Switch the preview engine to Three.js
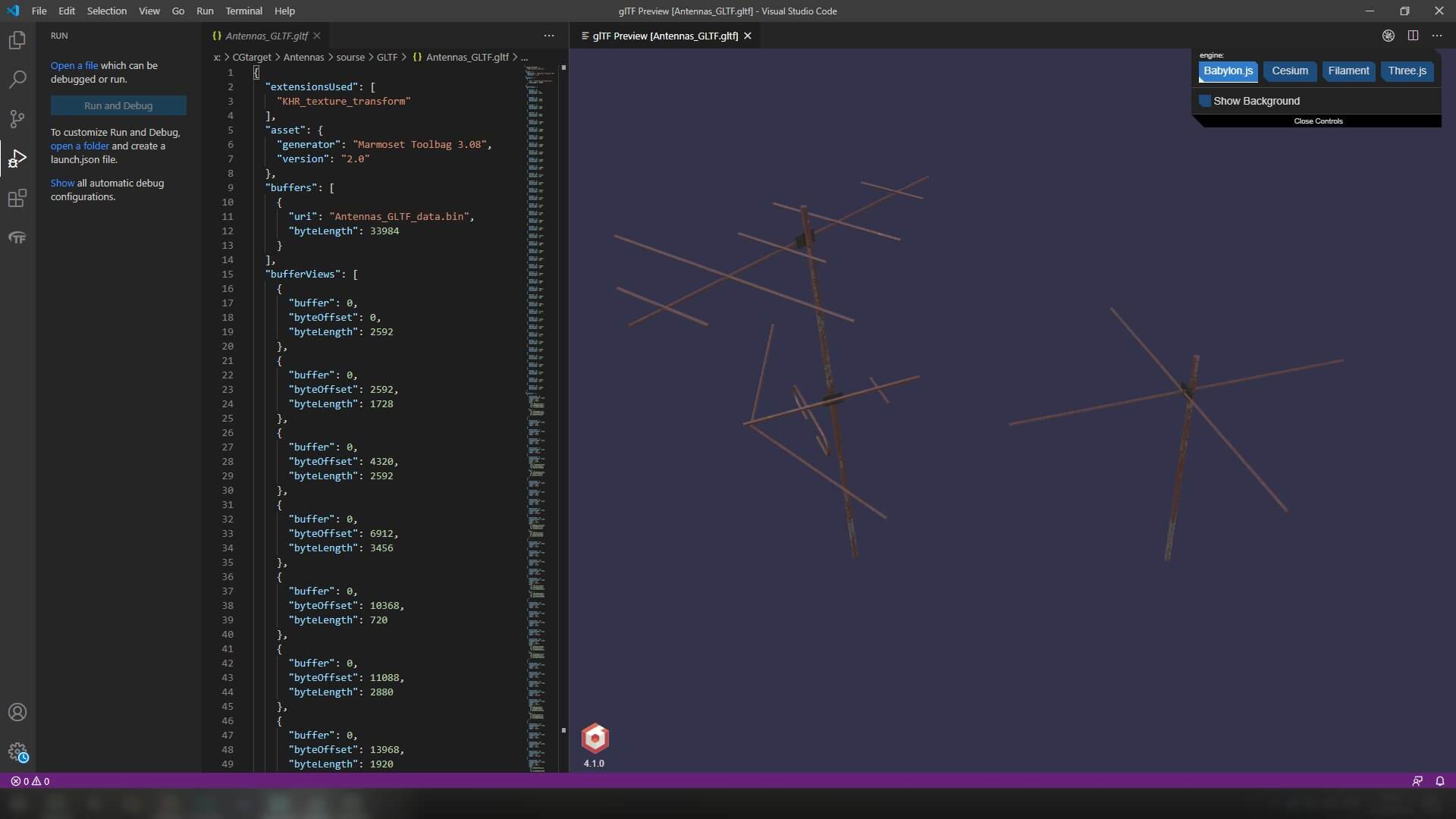 (1407, 71)
